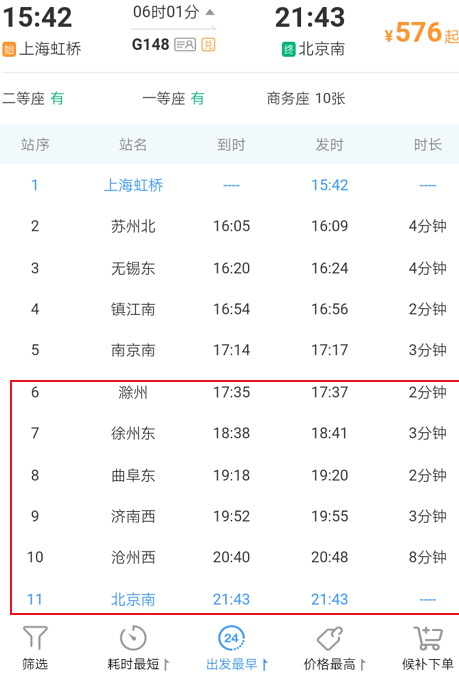
Task: Toggle 价格最高 sort direction arrow
Action: coord(362,664)
